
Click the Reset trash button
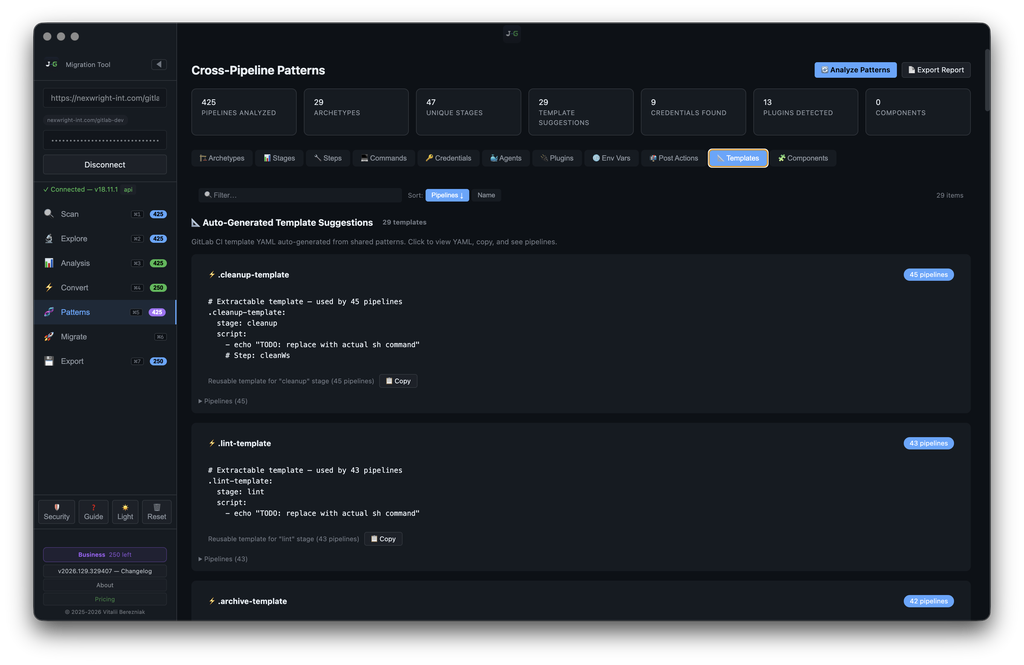[x=157, y=512]
